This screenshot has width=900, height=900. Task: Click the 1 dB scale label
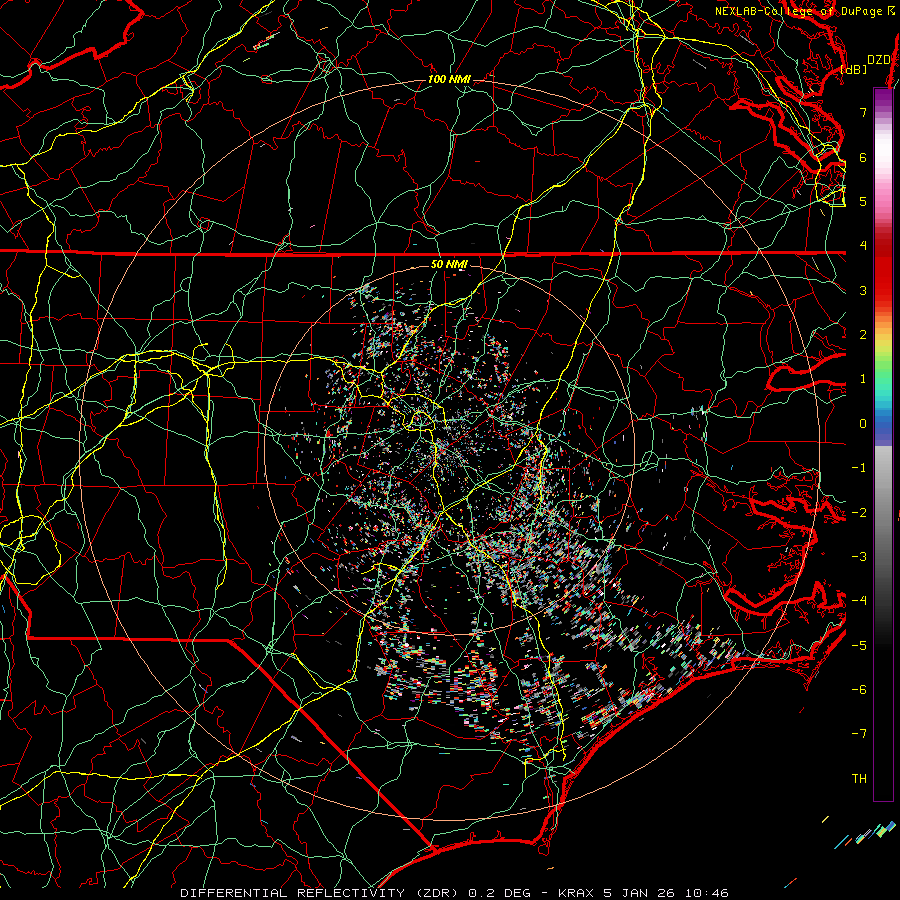(863, 379)
